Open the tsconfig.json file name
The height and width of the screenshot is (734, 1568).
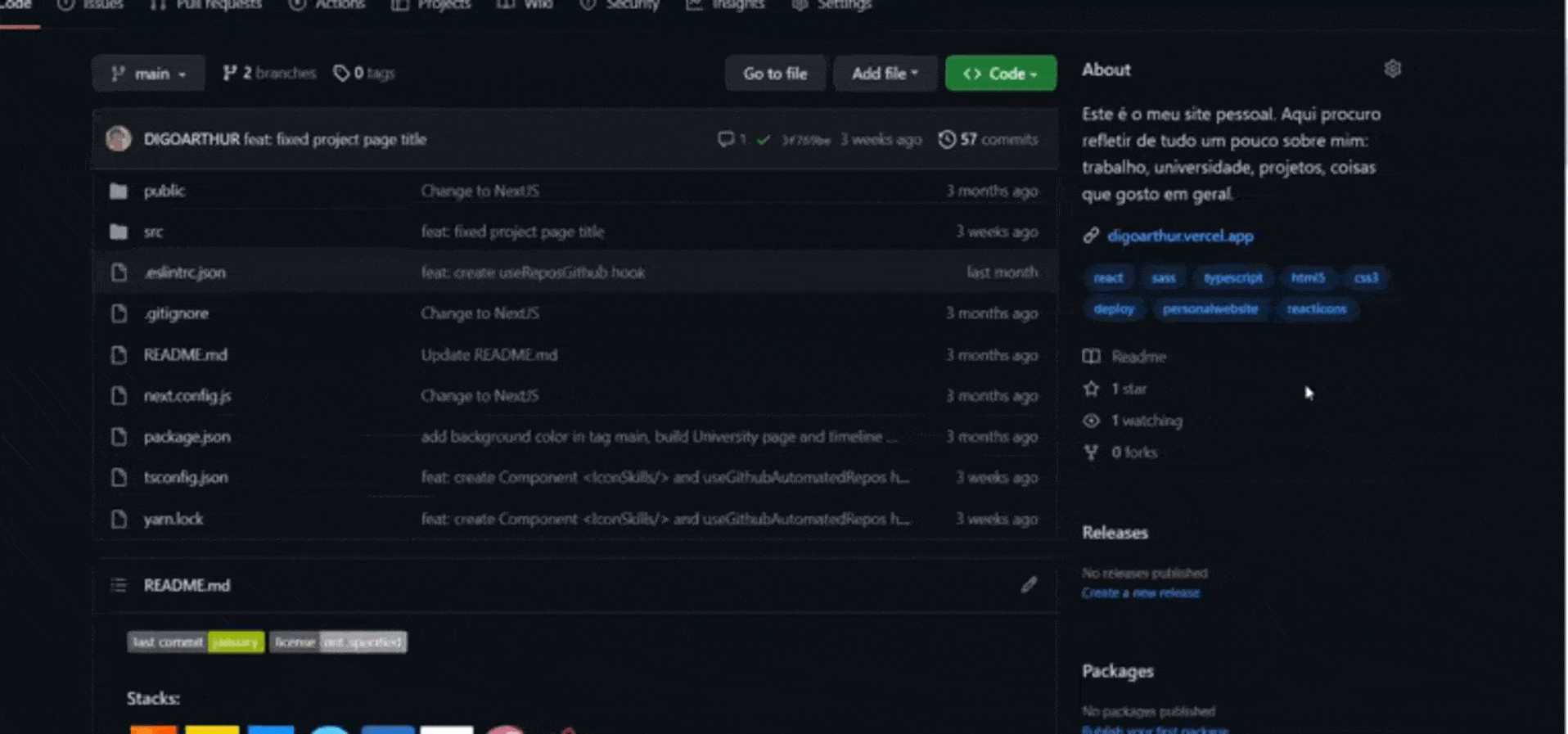186,477
